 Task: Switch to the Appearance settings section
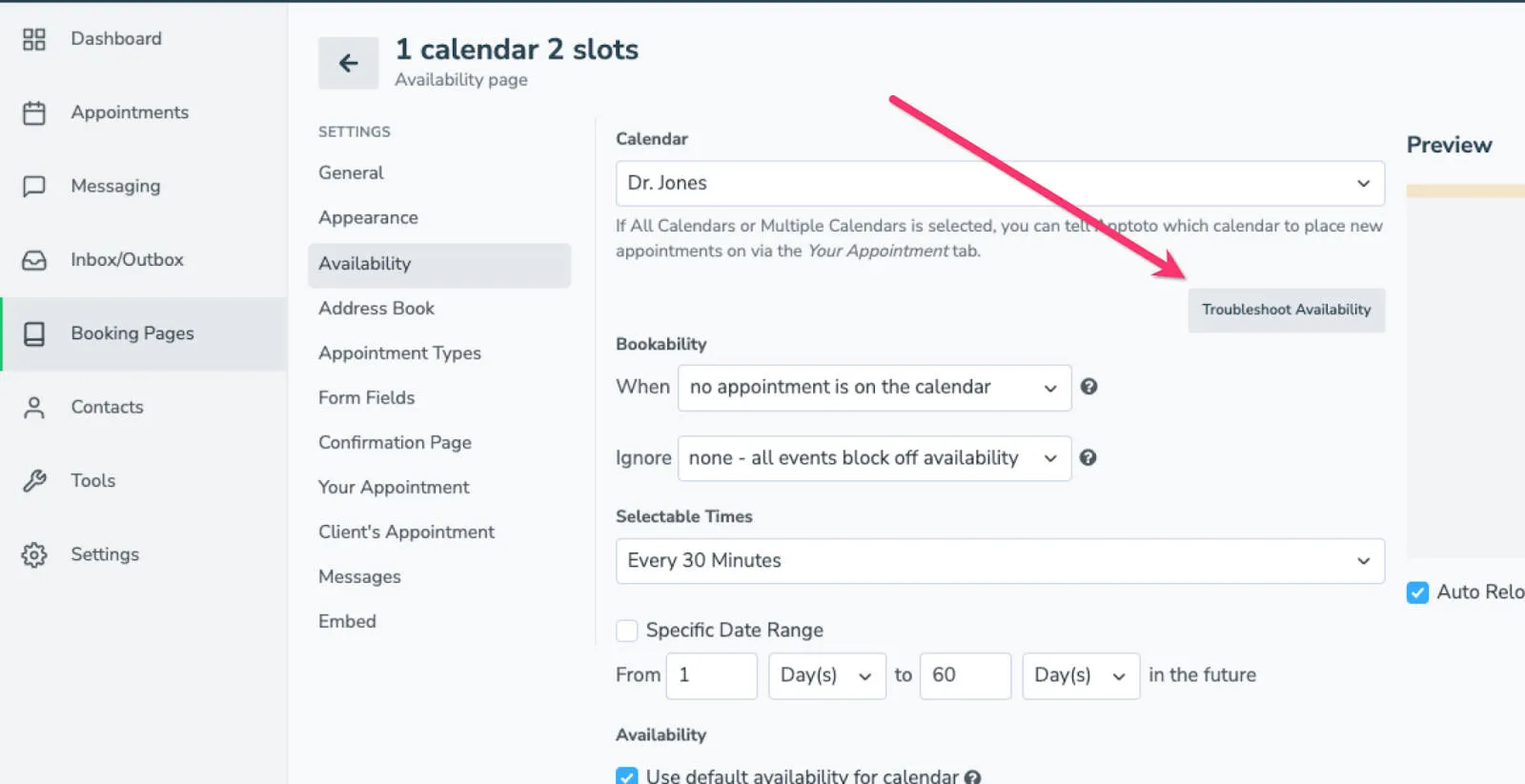pos(368,217)
